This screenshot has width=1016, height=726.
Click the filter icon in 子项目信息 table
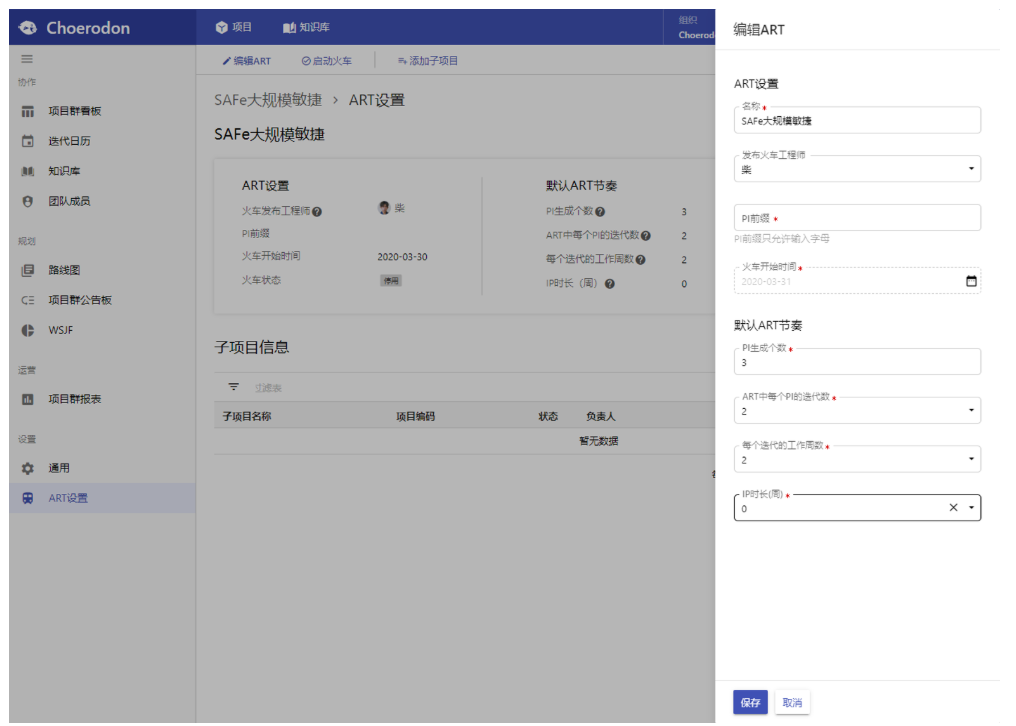234,387
